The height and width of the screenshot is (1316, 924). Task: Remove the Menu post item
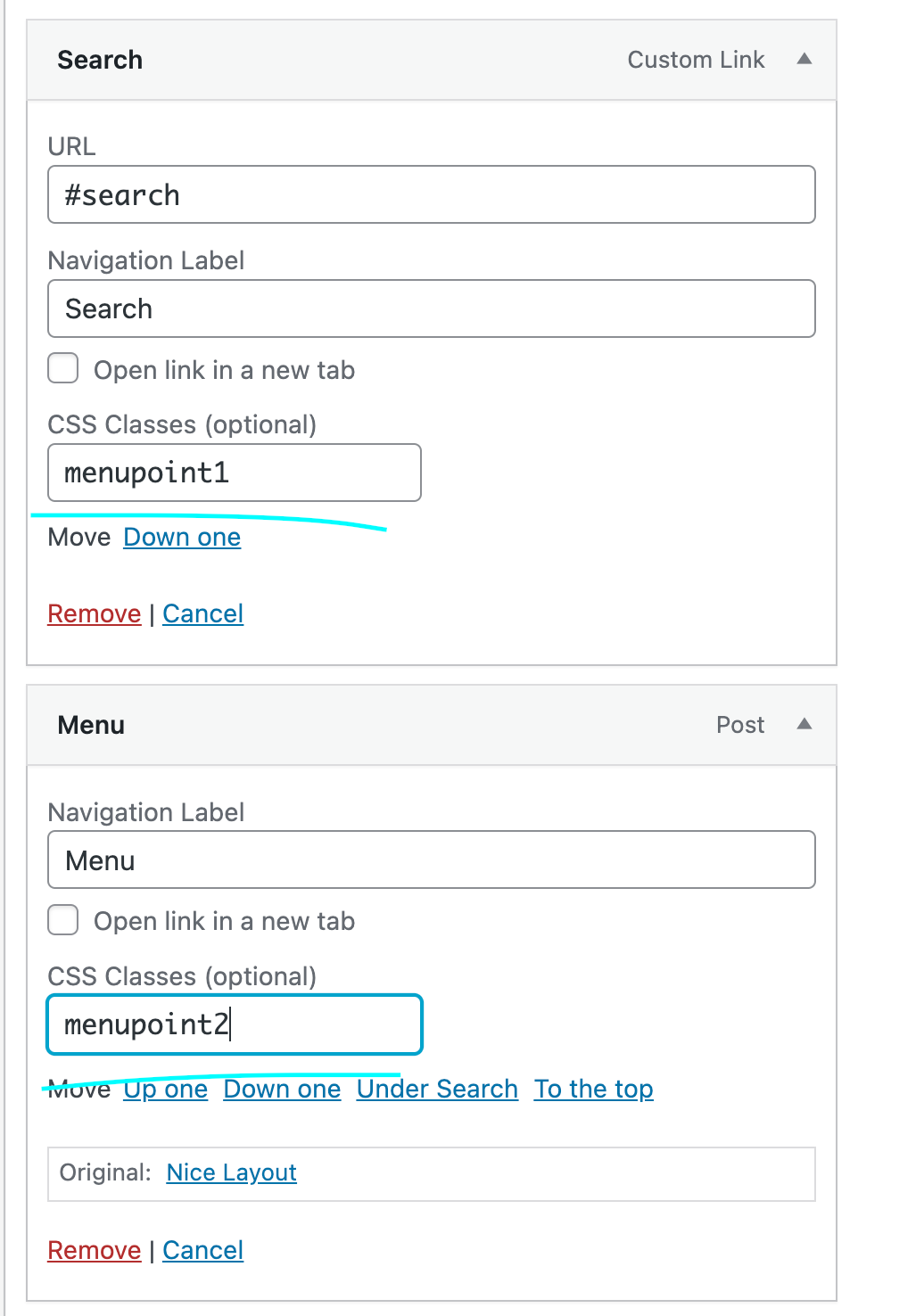coord(94,1250)
